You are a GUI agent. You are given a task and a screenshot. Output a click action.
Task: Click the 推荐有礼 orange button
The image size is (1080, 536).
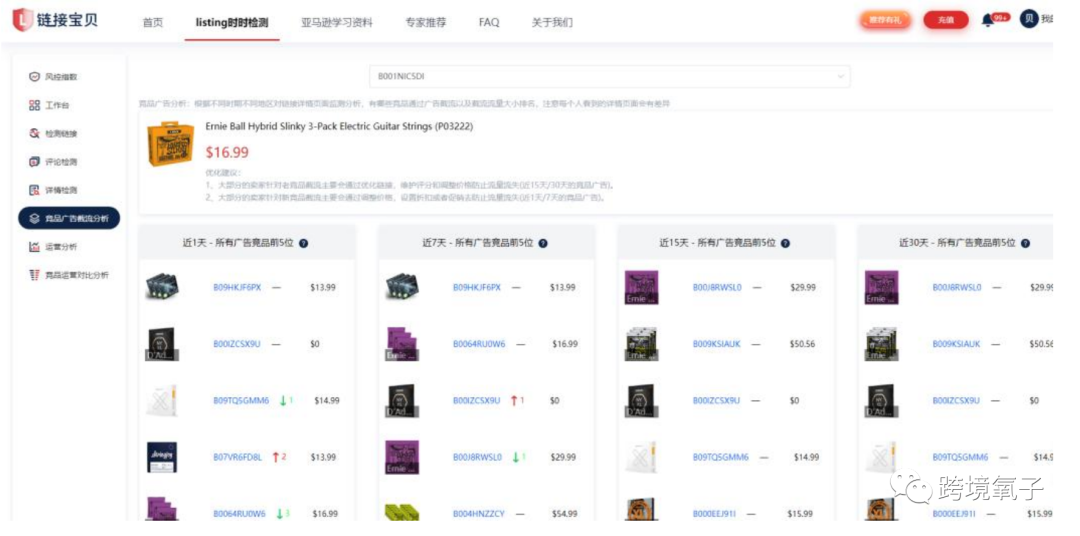pos(885,20)
